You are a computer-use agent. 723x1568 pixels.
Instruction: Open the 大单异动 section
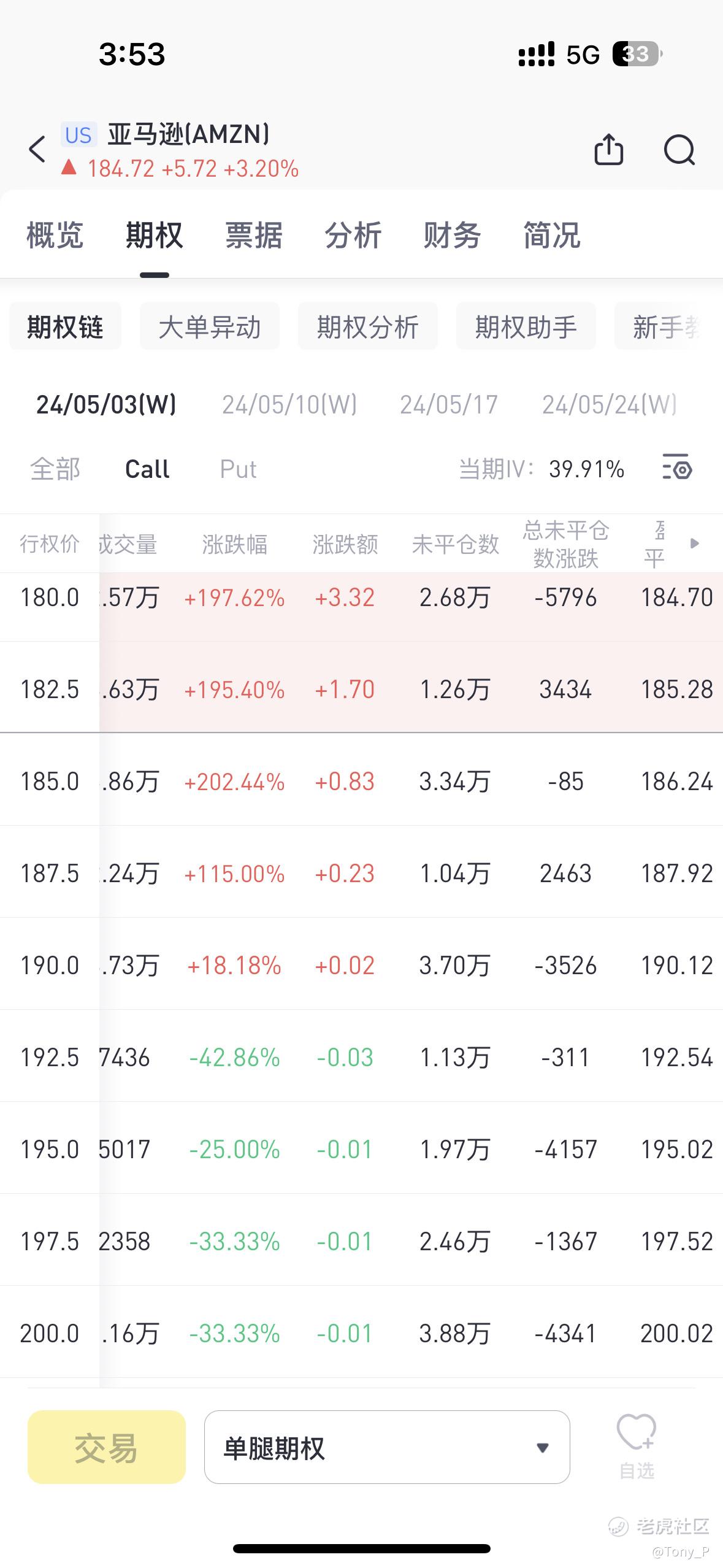(210, 326)
